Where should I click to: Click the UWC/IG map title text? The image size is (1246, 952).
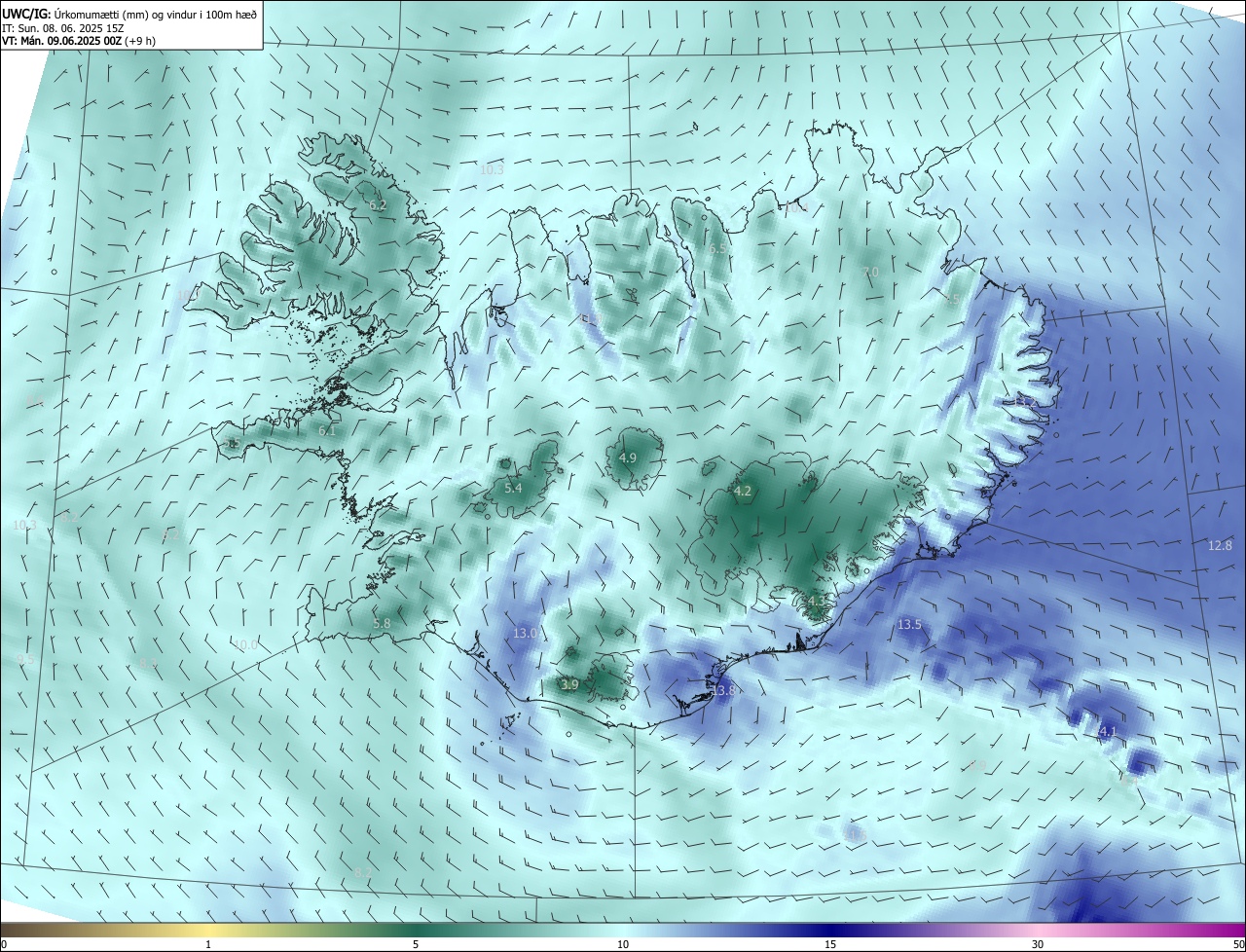tap(130, 14)
